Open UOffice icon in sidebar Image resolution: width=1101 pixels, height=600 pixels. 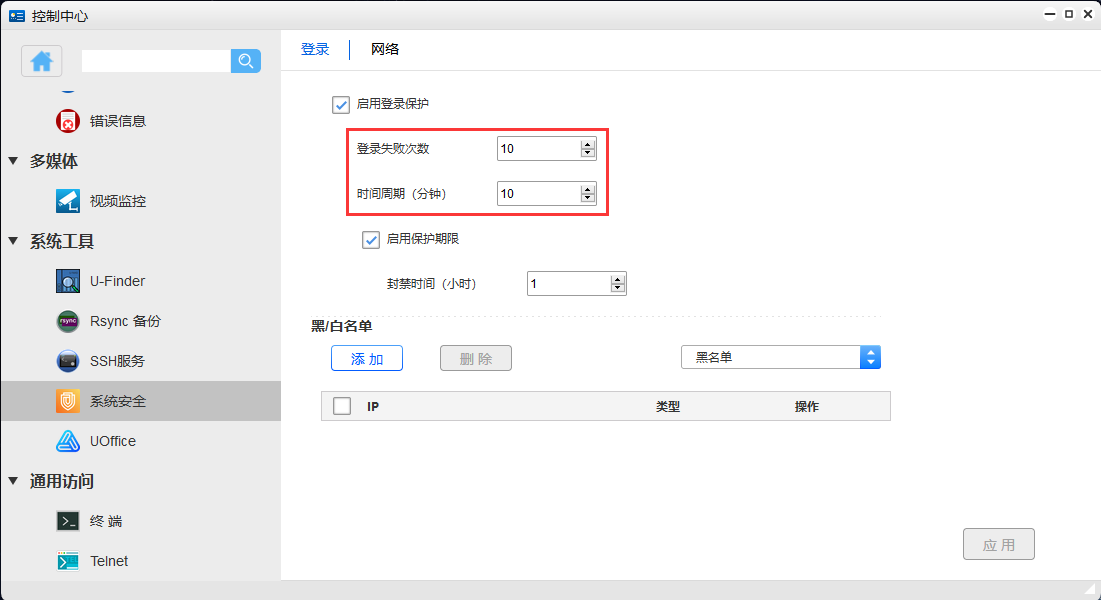(x=68, y=441)
